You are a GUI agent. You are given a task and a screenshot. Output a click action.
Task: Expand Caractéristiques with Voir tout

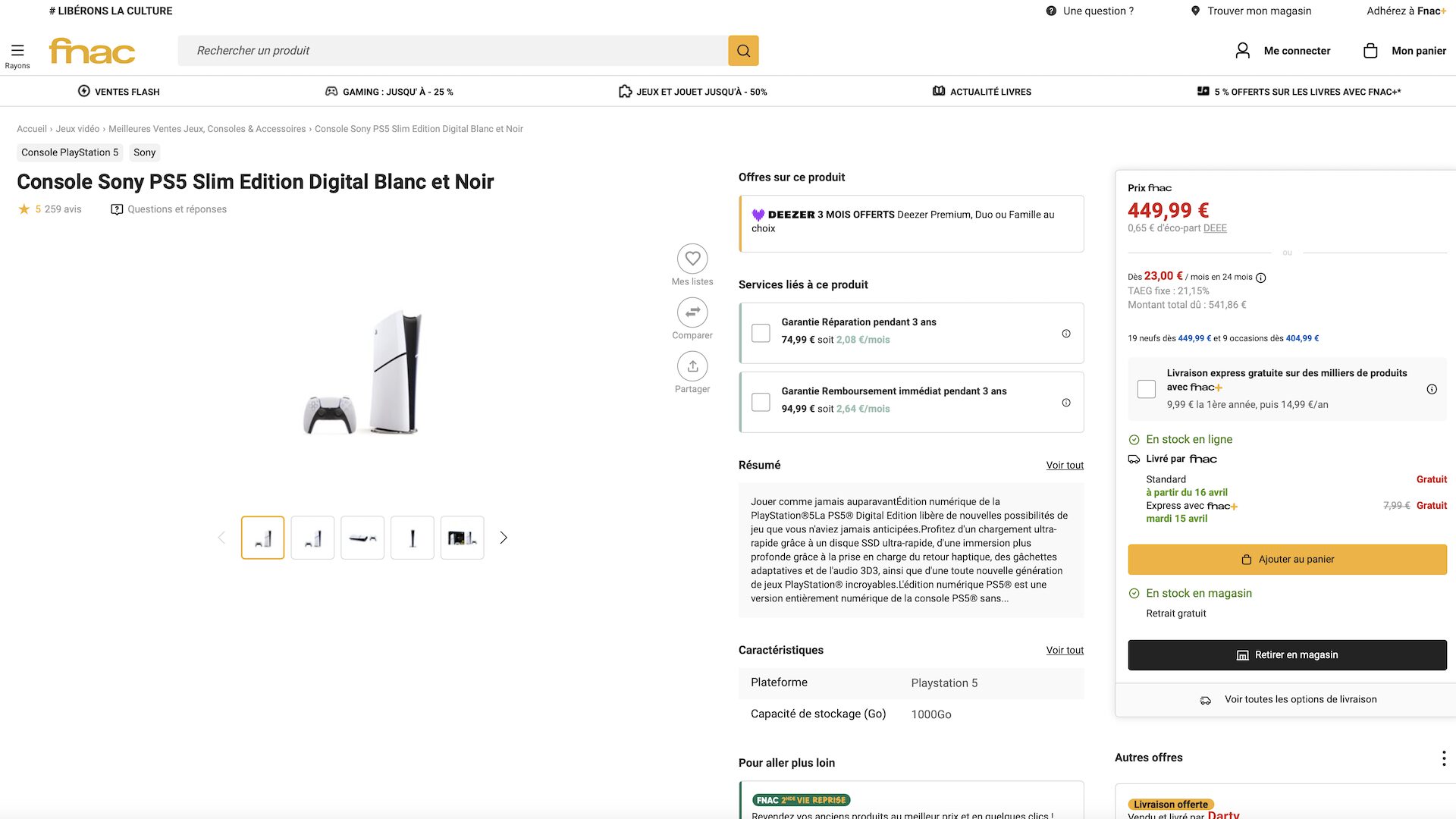(x=1065, y=651)
